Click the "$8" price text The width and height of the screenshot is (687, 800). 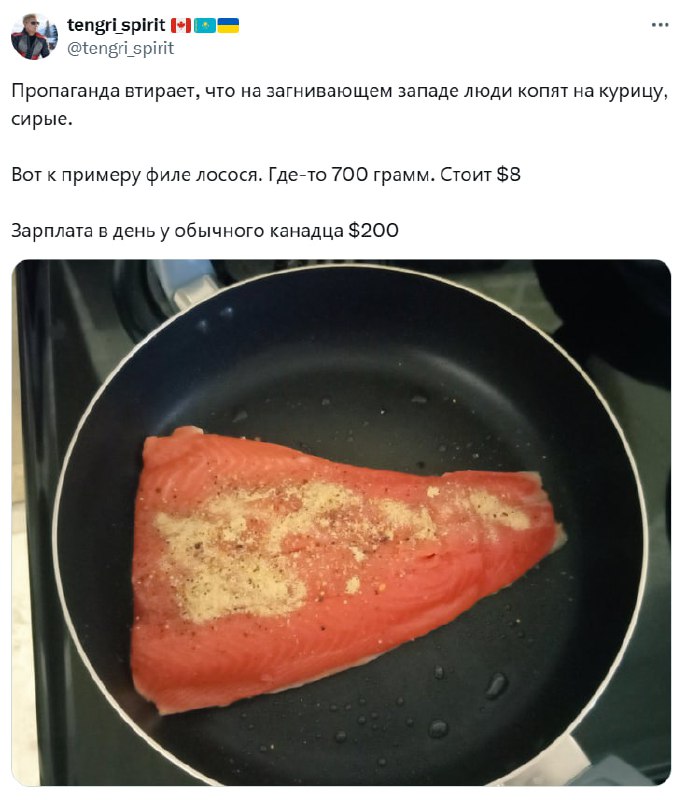tap(508, 174)
